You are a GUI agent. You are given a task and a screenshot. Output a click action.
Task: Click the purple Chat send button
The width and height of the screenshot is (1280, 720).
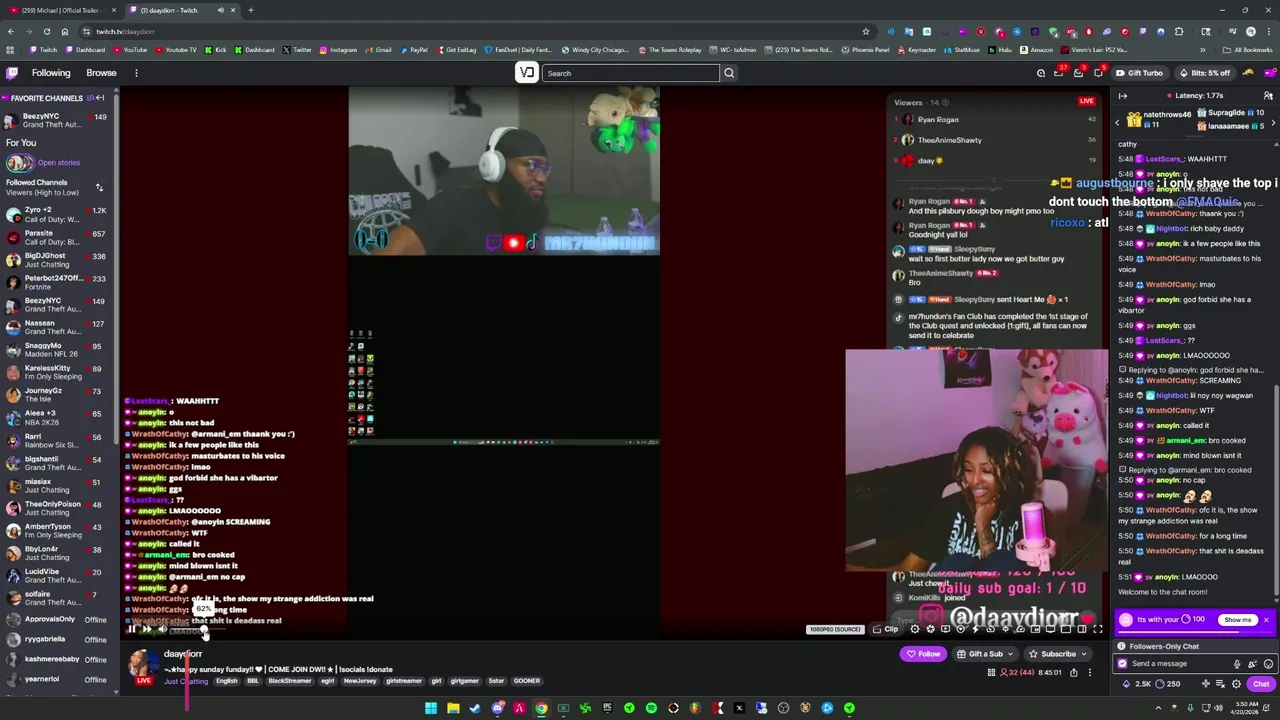pyautogui.click(x=1261, y=684)
